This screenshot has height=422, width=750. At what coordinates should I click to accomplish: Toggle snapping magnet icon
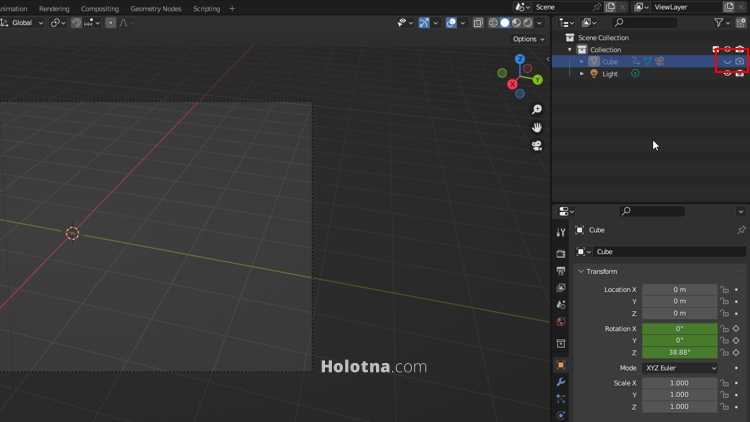pos(76,22)
